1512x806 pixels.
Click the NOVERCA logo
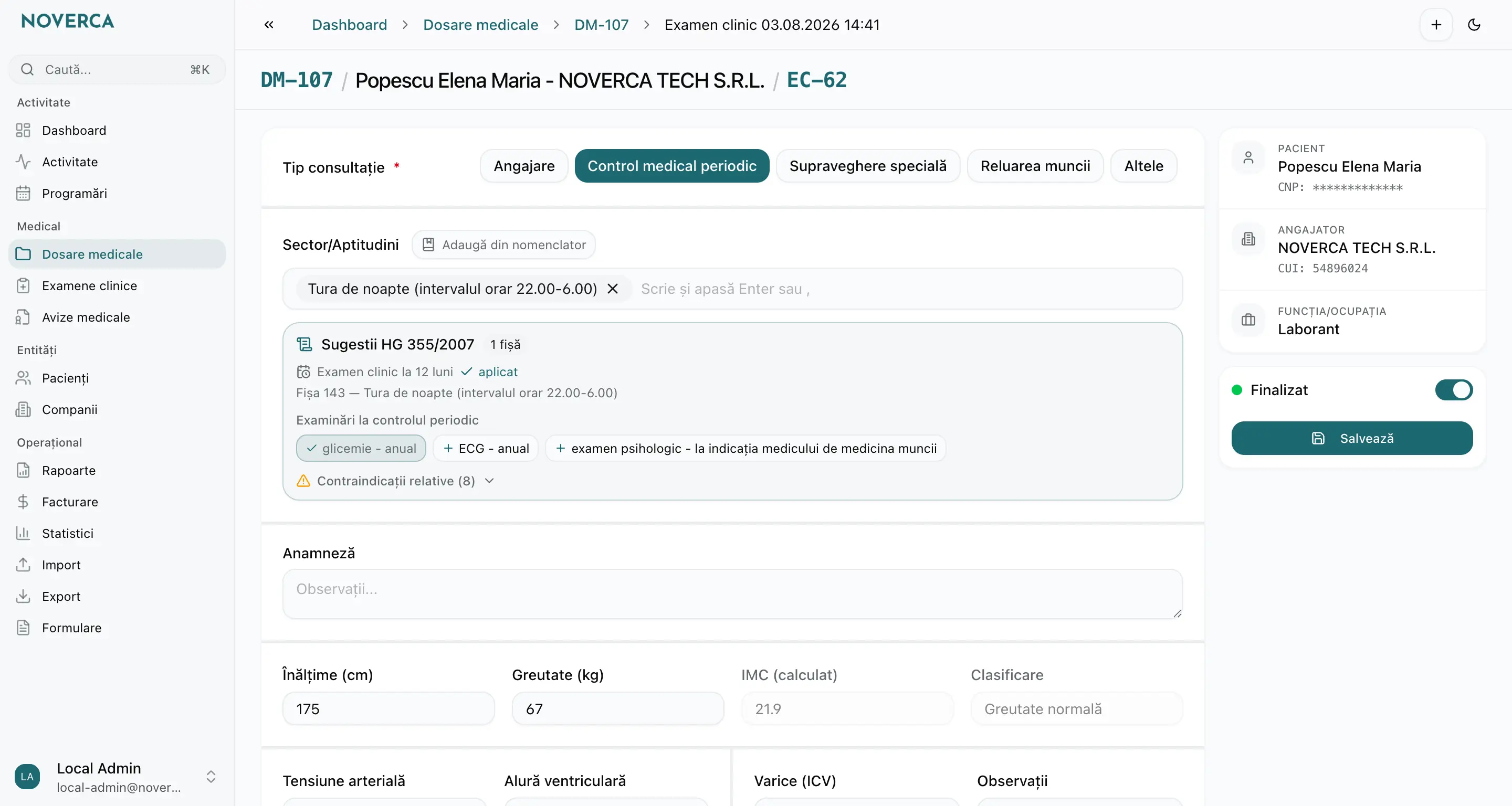(68, 21)
